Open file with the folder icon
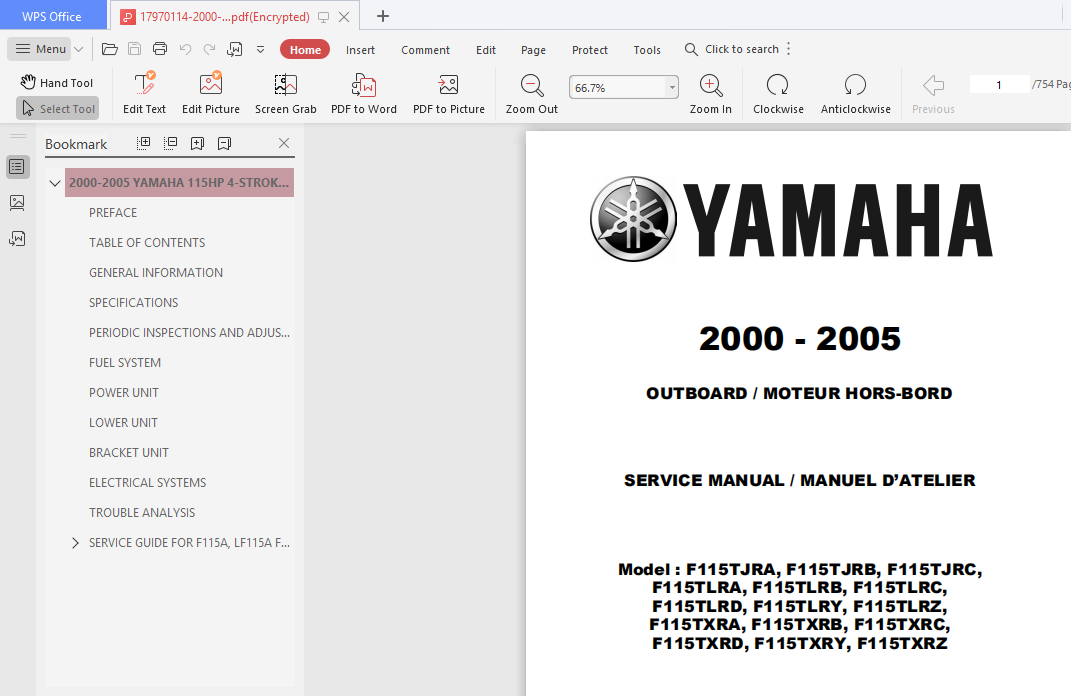Screen dimensions: 1071x696 (x=109, y=49)
